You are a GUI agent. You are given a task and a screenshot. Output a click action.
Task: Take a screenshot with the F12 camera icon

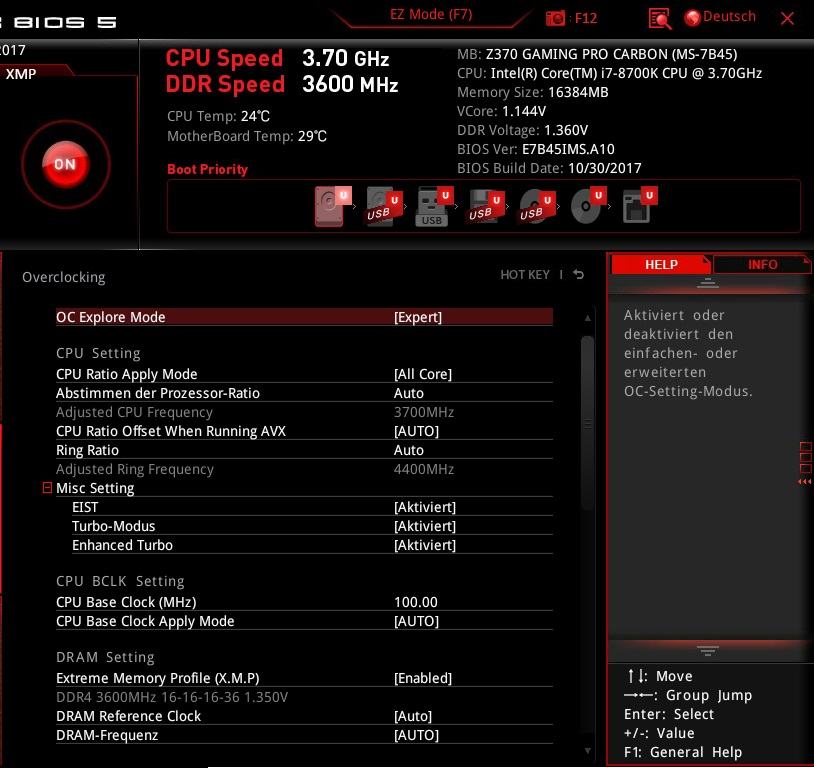[555, 18]
